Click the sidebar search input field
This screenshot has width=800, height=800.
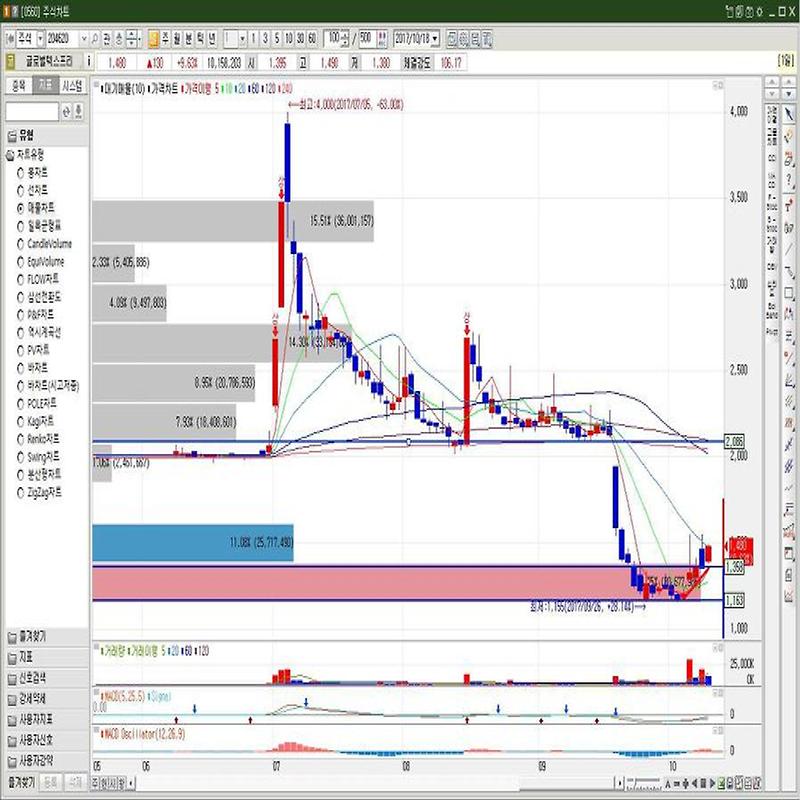click(32, 111)
